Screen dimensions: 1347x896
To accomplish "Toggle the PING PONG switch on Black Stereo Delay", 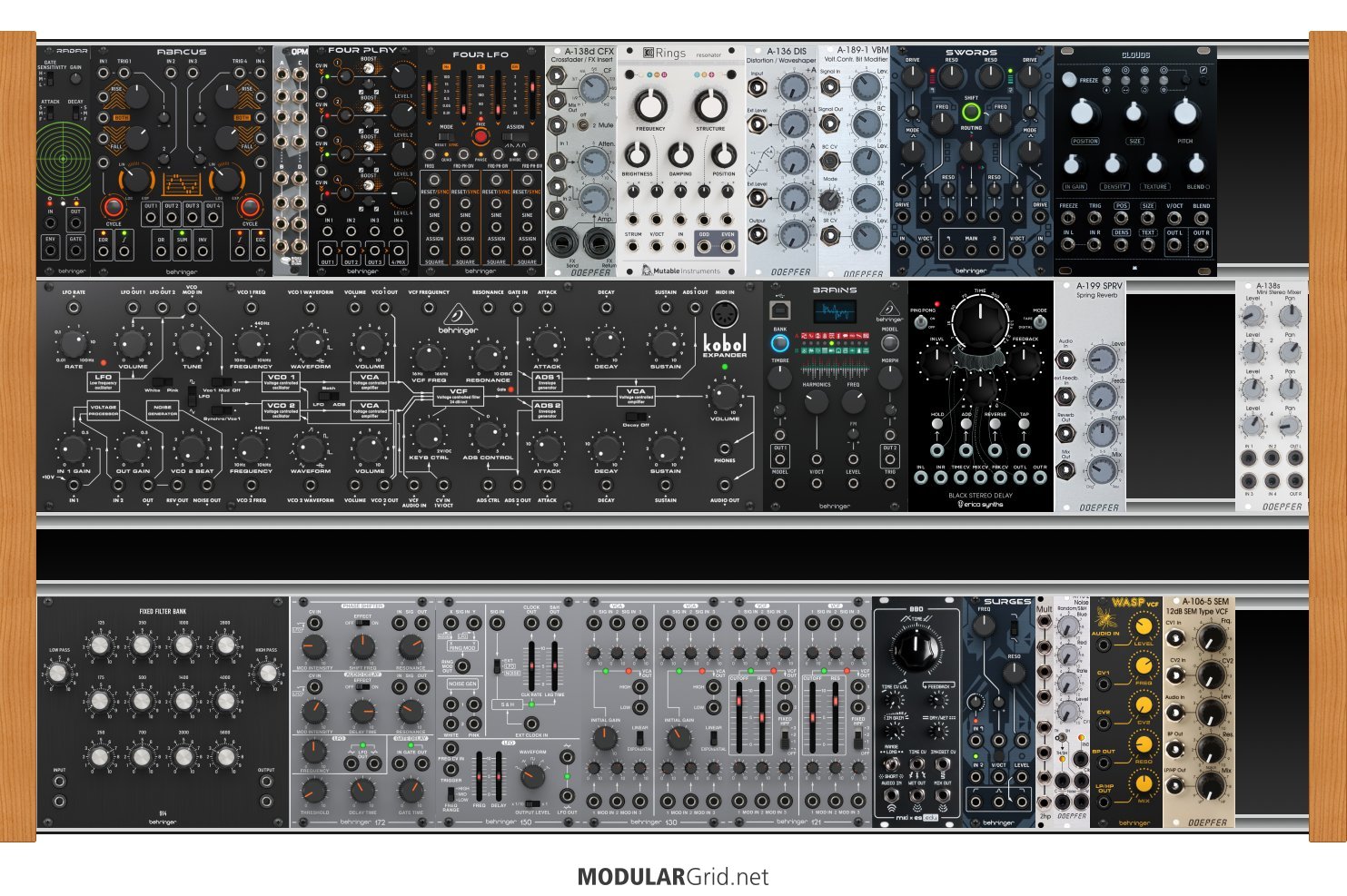I will 922,322.
